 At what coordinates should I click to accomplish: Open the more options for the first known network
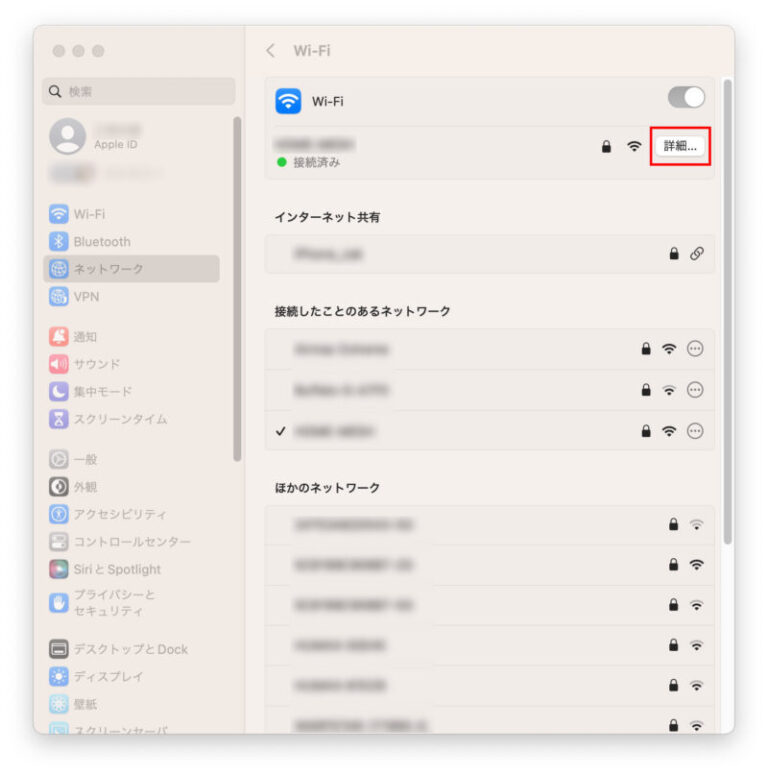695,348
